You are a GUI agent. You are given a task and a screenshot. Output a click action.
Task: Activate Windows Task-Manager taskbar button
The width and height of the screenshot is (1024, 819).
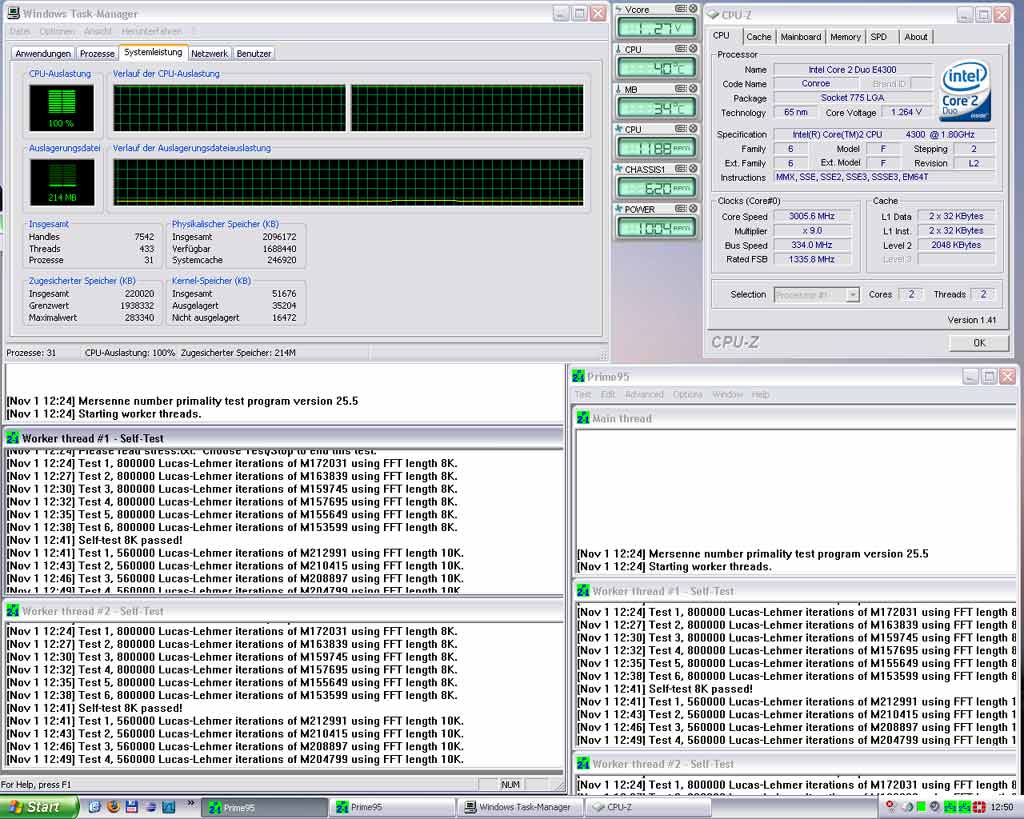coord(517,808)
